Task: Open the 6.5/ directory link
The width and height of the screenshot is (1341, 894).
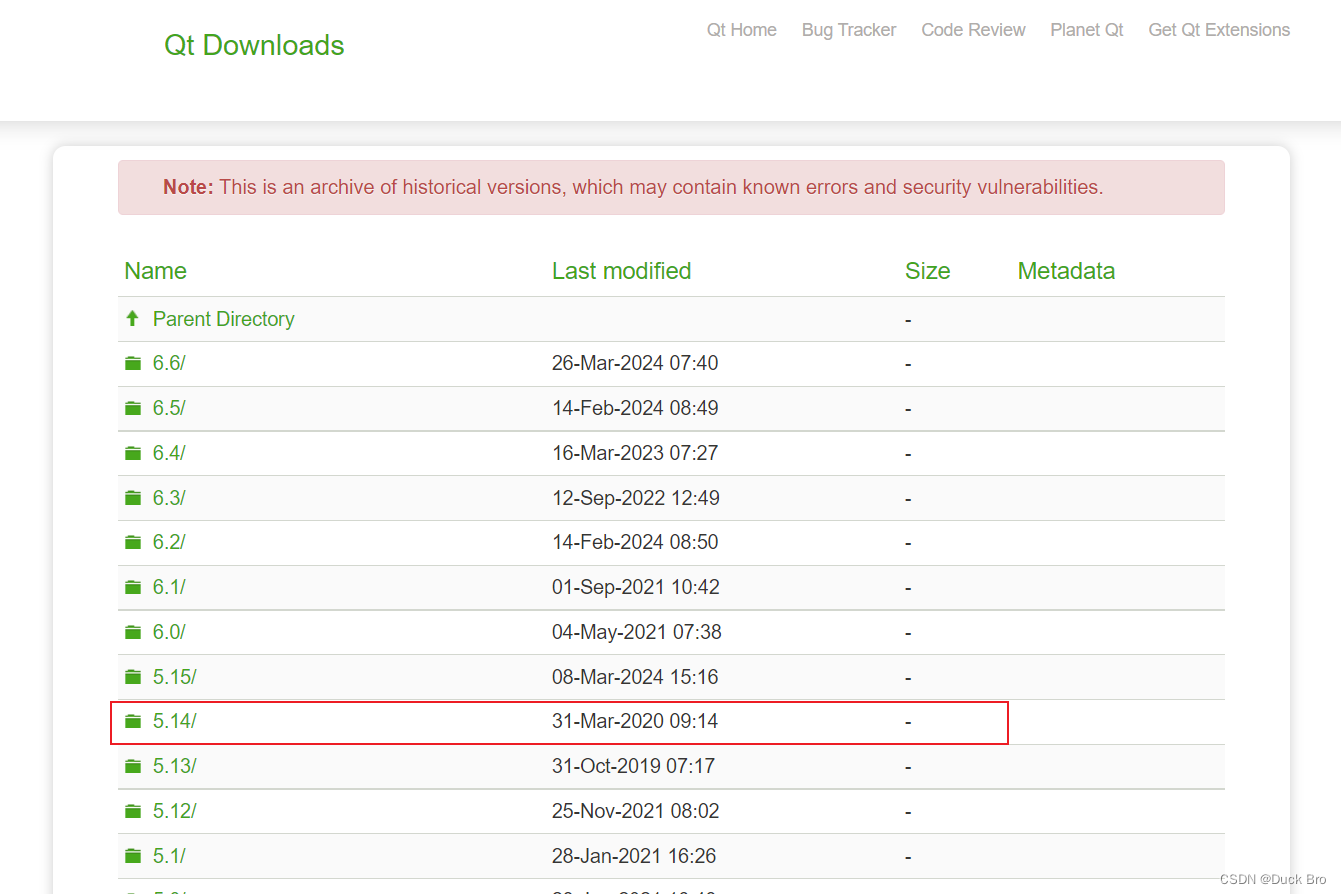Action: click(x=169, y=408)
